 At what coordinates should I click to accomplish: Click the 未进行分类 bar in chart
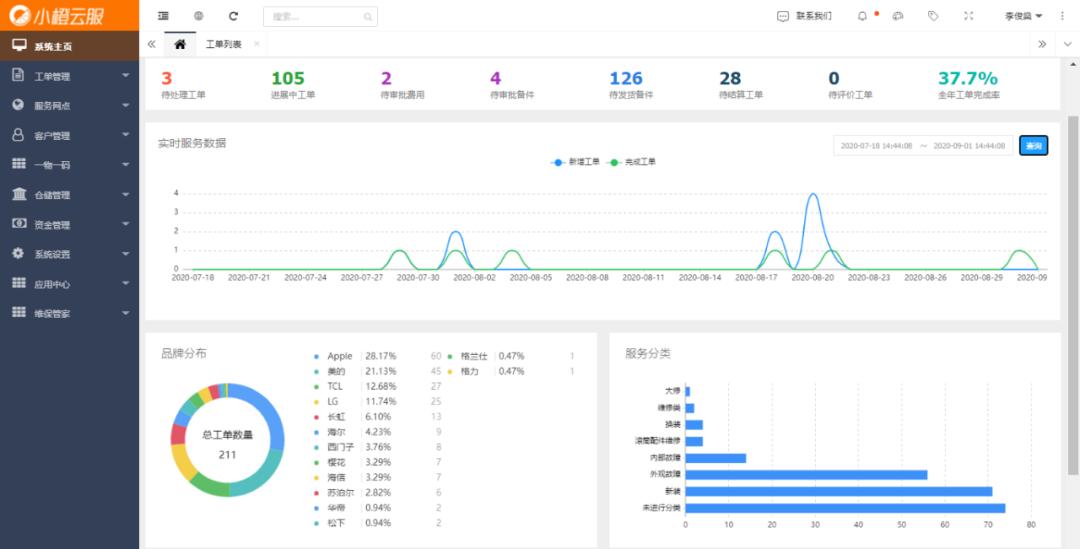pos(845,508)
